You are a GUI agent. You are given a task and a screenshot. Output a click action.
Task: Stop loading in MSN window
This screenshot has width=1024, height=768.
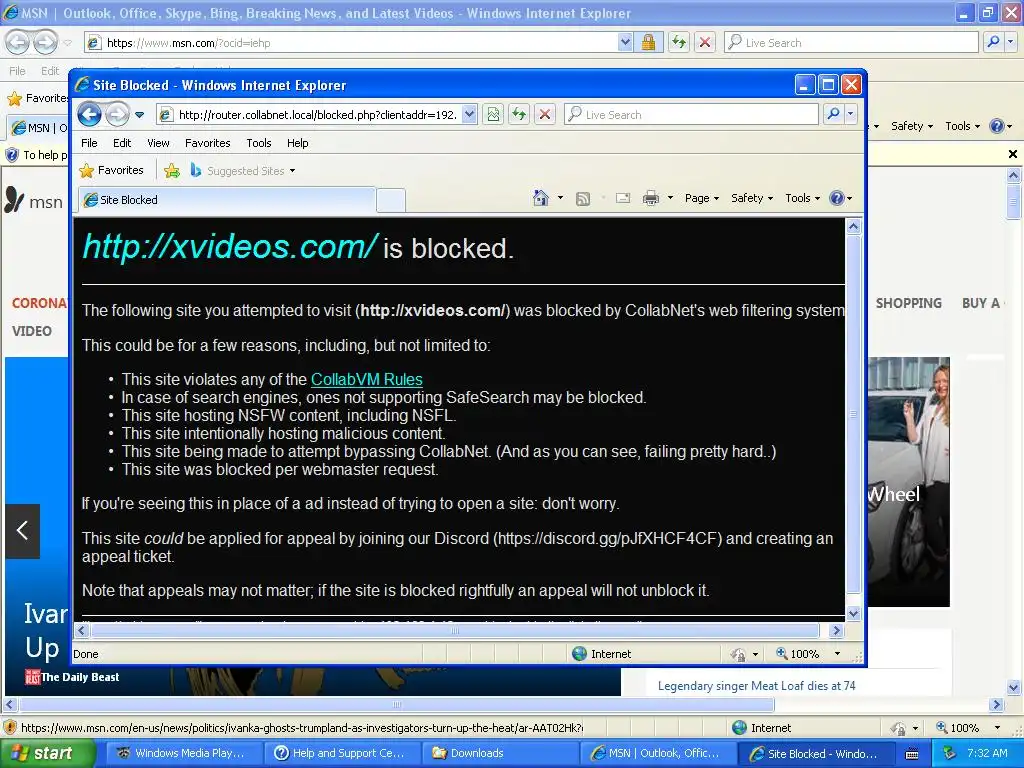[x=705, y=43]
